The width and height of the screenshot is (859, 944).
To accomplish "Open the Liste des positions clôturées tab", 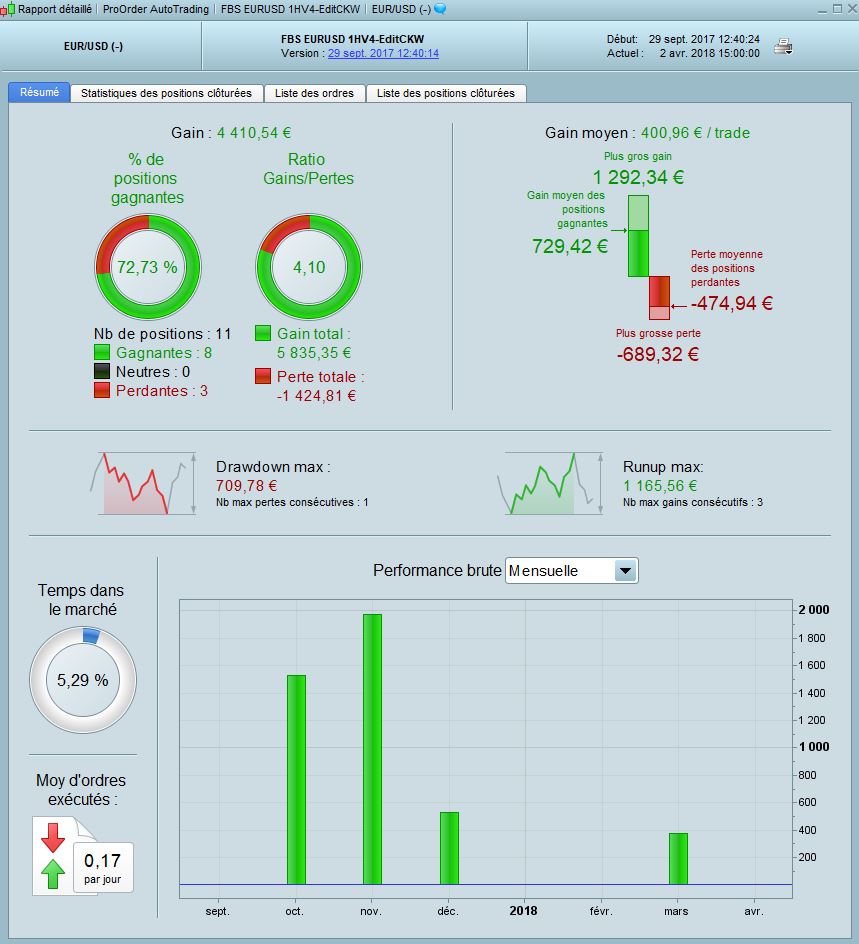I will point(445,93).
